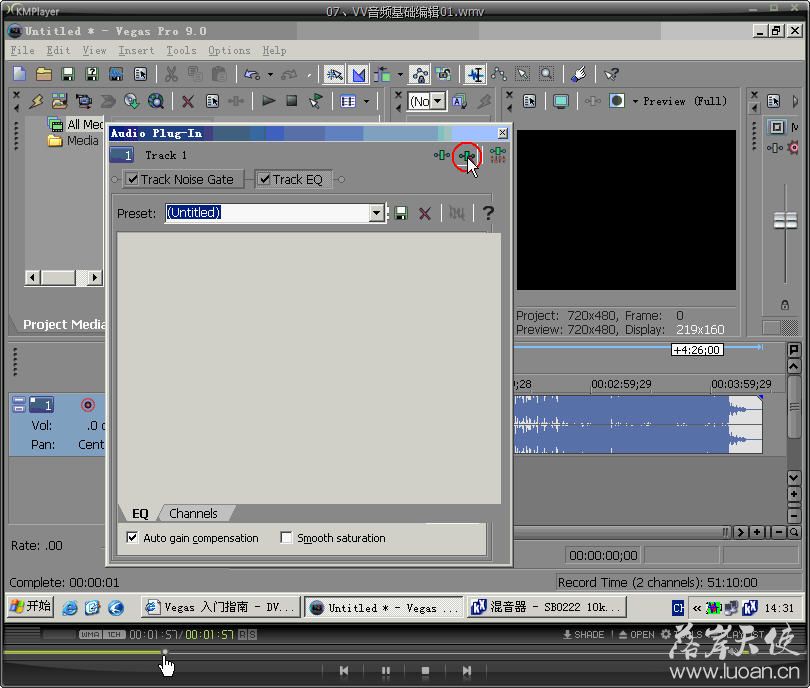Stop preview in Project Media toolbar
Image resolution: width=810 pixels, height=688 pixels.
291,100
